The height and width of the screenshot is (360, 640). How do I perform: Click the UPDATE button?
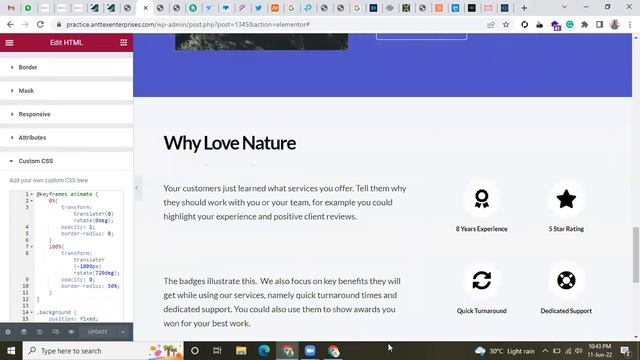(98, 332)
